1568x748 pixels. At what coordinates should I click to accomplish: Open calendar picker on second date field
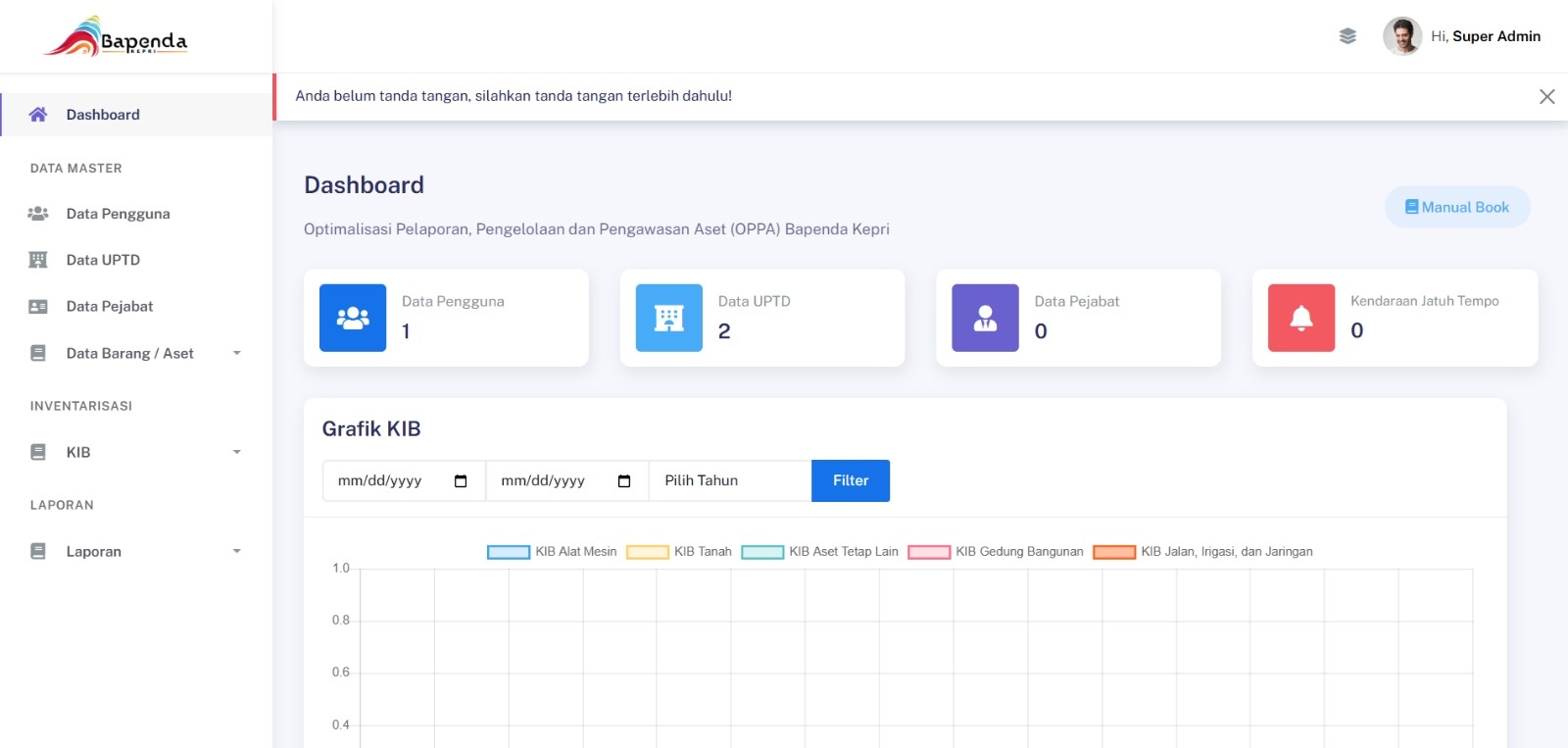coord(624,480)
